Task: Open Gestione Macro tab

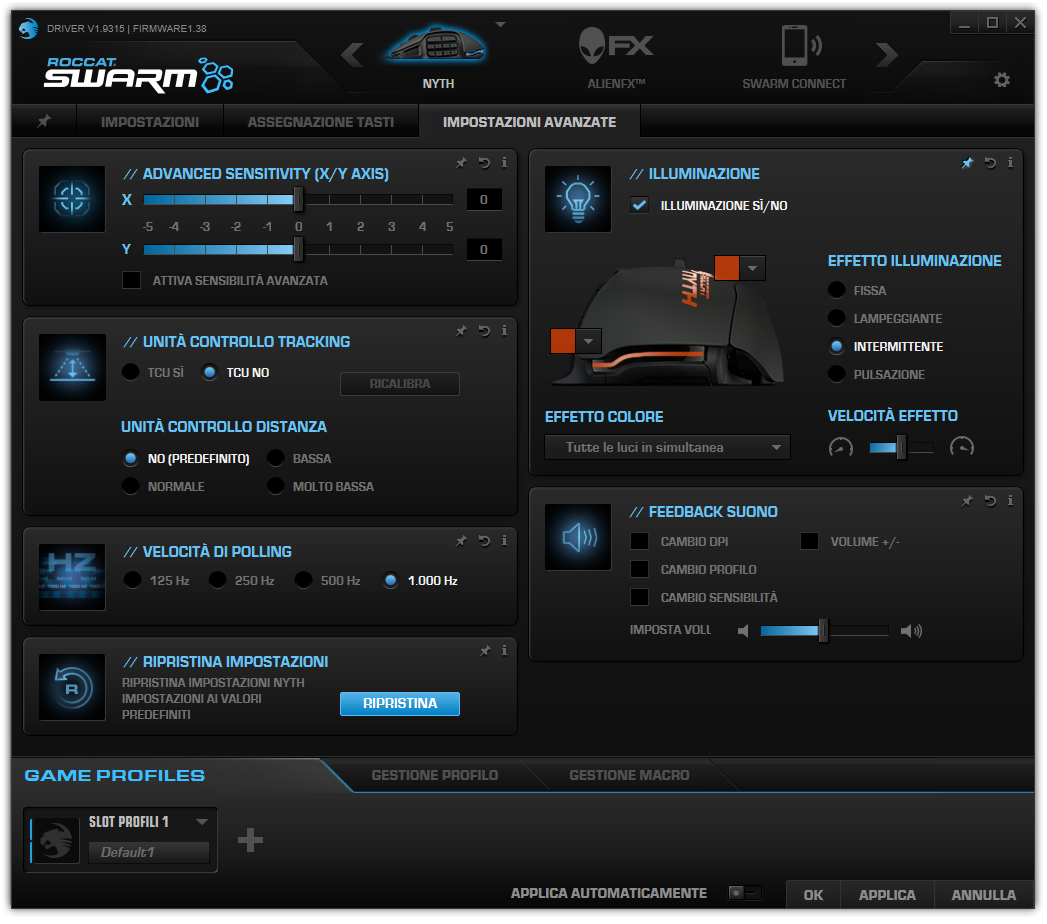Action: 629,775
